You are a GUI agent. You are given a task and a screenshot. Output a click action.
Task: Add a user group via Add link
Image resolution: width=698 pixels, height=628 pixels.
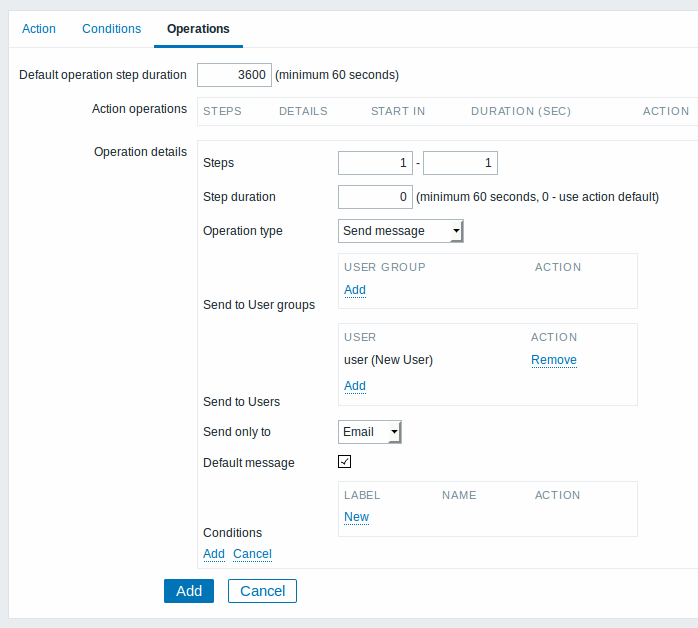pos(355,290)
